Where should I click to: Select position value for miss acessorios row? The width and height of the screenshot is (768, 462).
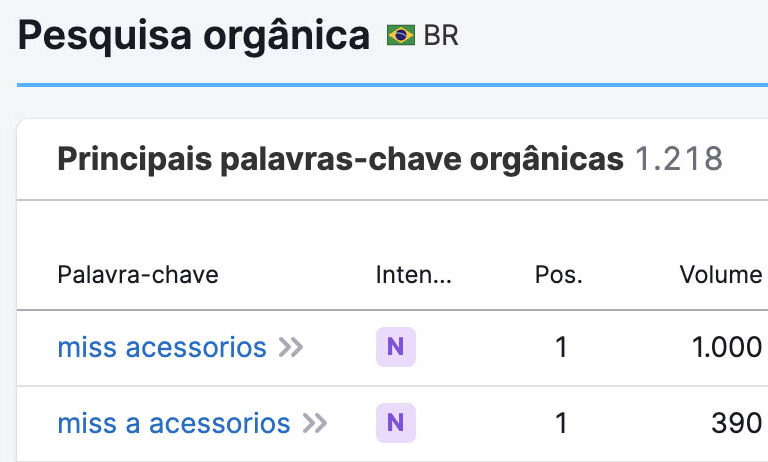coord(561,347)
